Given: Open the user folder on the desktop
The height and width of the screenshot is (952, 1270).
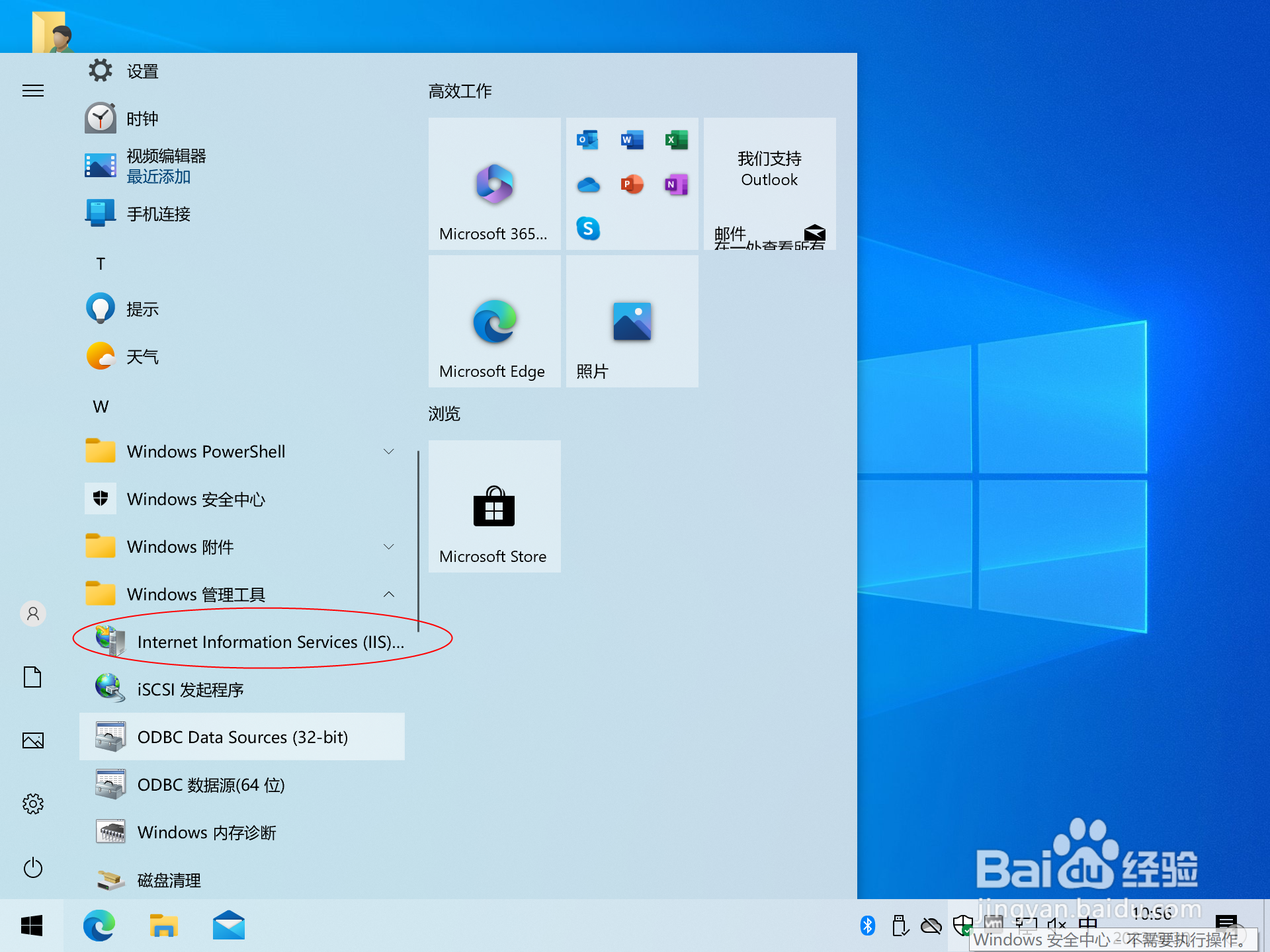Looking at the screenshot, I should click(53, 32).
